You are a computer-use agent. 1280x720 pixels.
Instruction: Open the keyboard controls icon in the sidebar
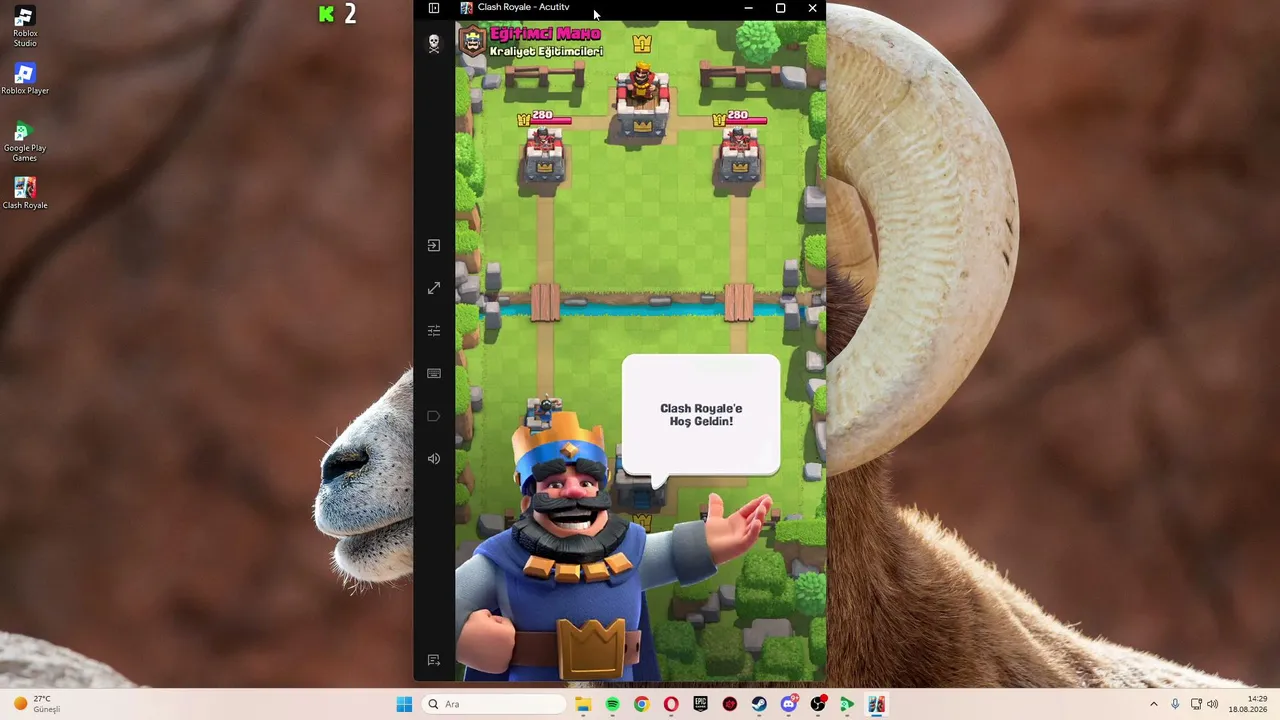434,373
